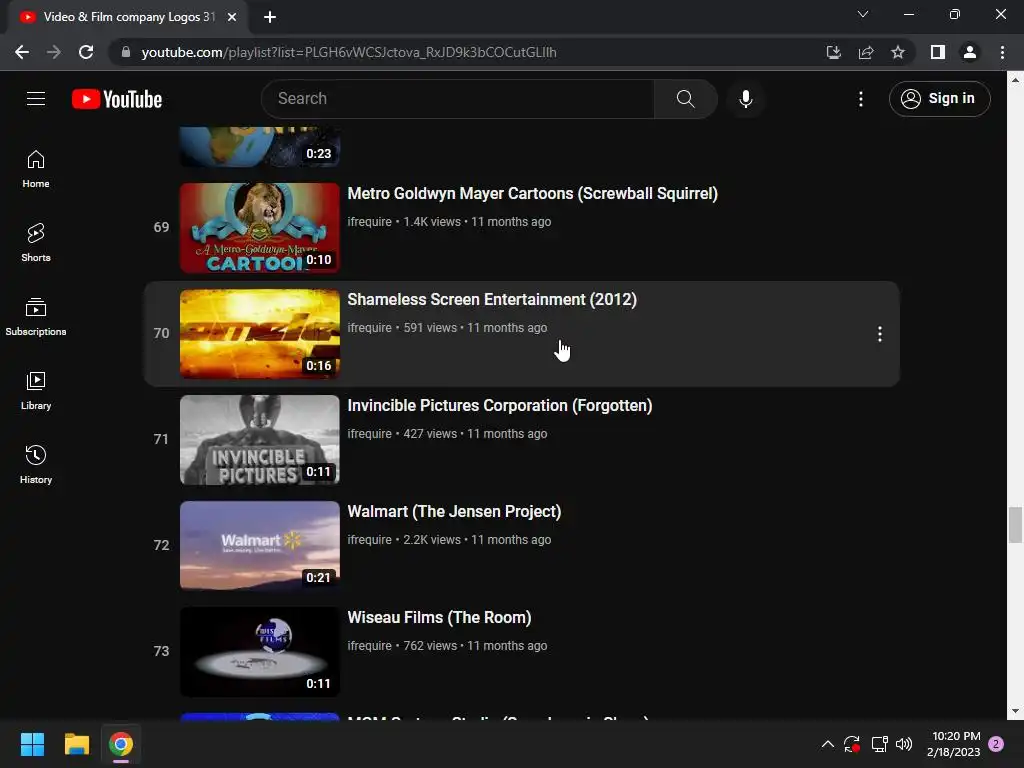Open a new browser tab
Screen dimensions: 1024x768
(x=270, y=17)
